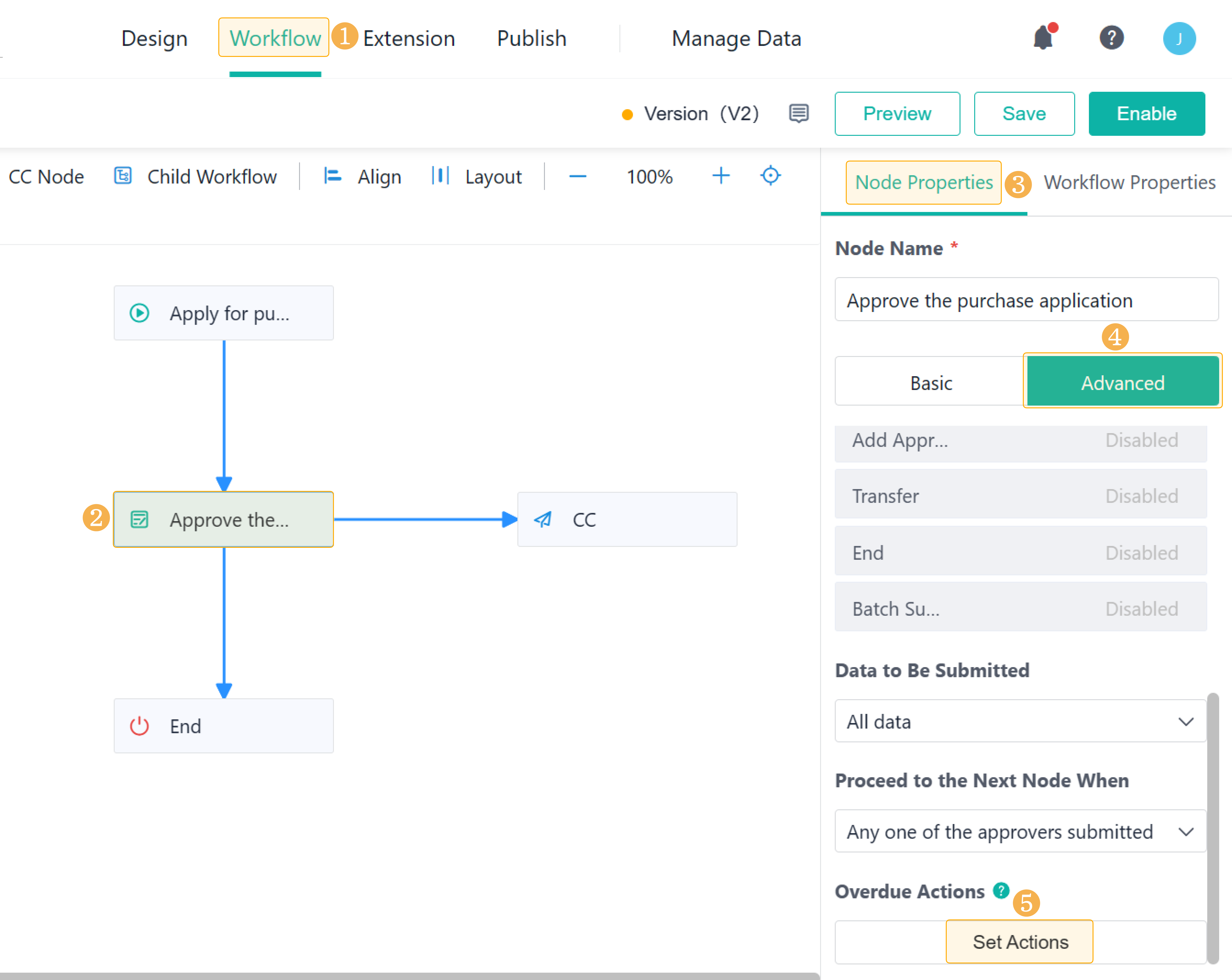Image resolution: width=1232 pixels, height=980 pixels.
Task: Zoom out with the minus icon
Action: point(578,176)
